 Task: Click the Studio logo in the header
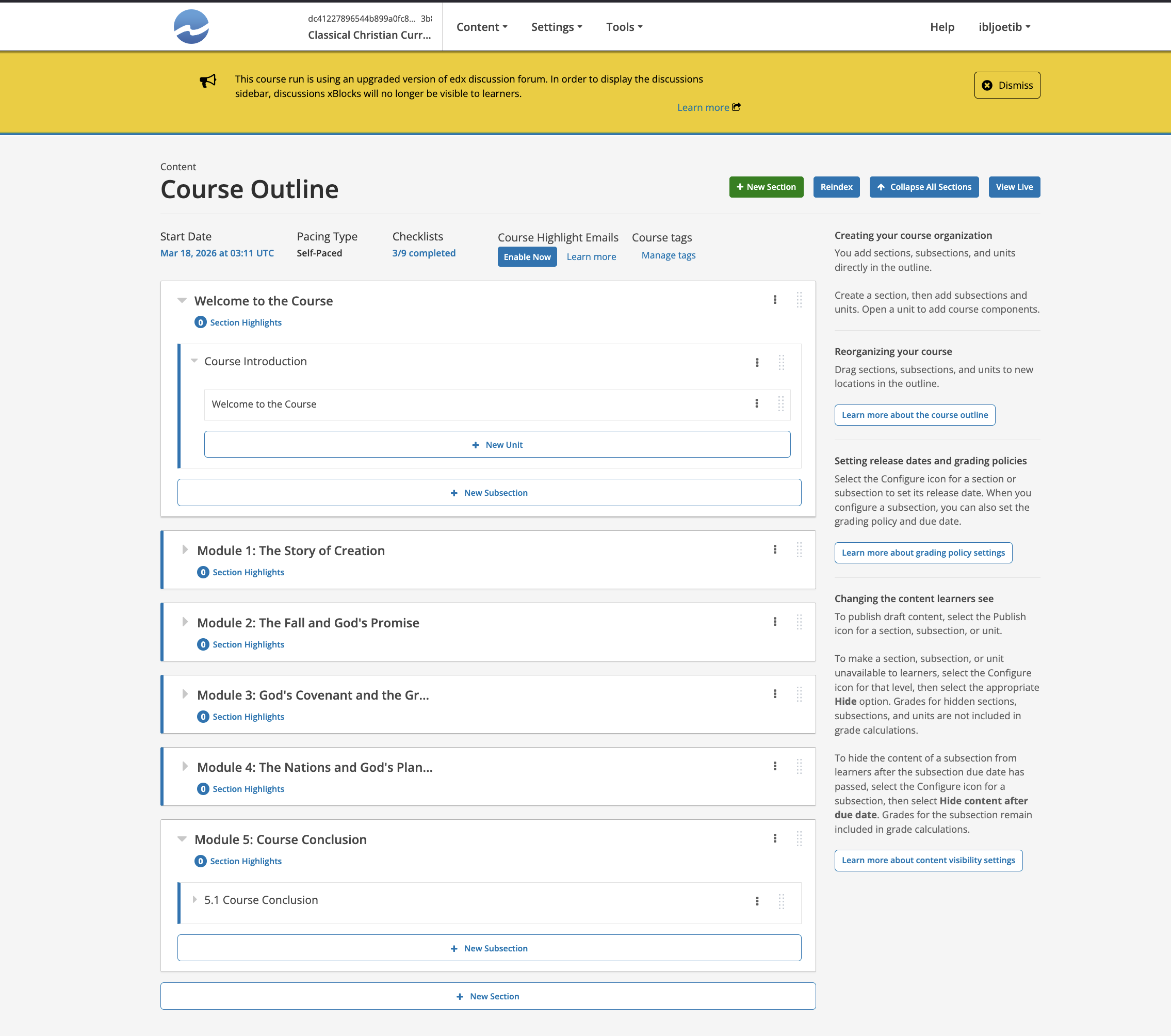[191, 26]
